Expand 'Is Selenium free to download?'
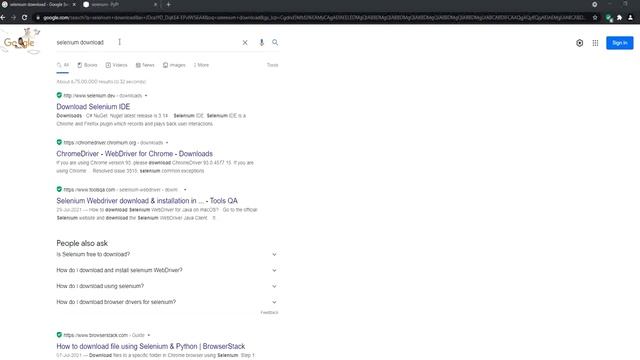The height and width of the screenshot is (360, 640). [x=167, y=254]
